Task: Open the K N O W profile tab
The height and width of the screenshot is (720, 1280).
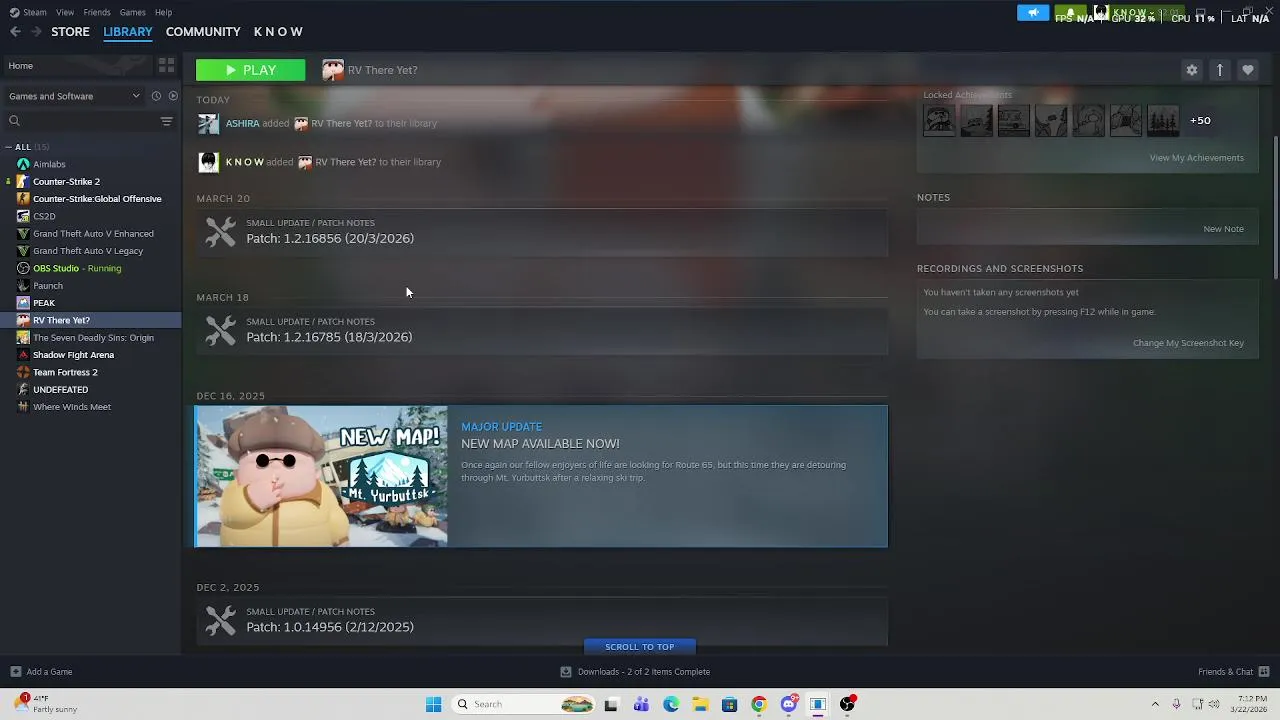Action: [278, 32]
